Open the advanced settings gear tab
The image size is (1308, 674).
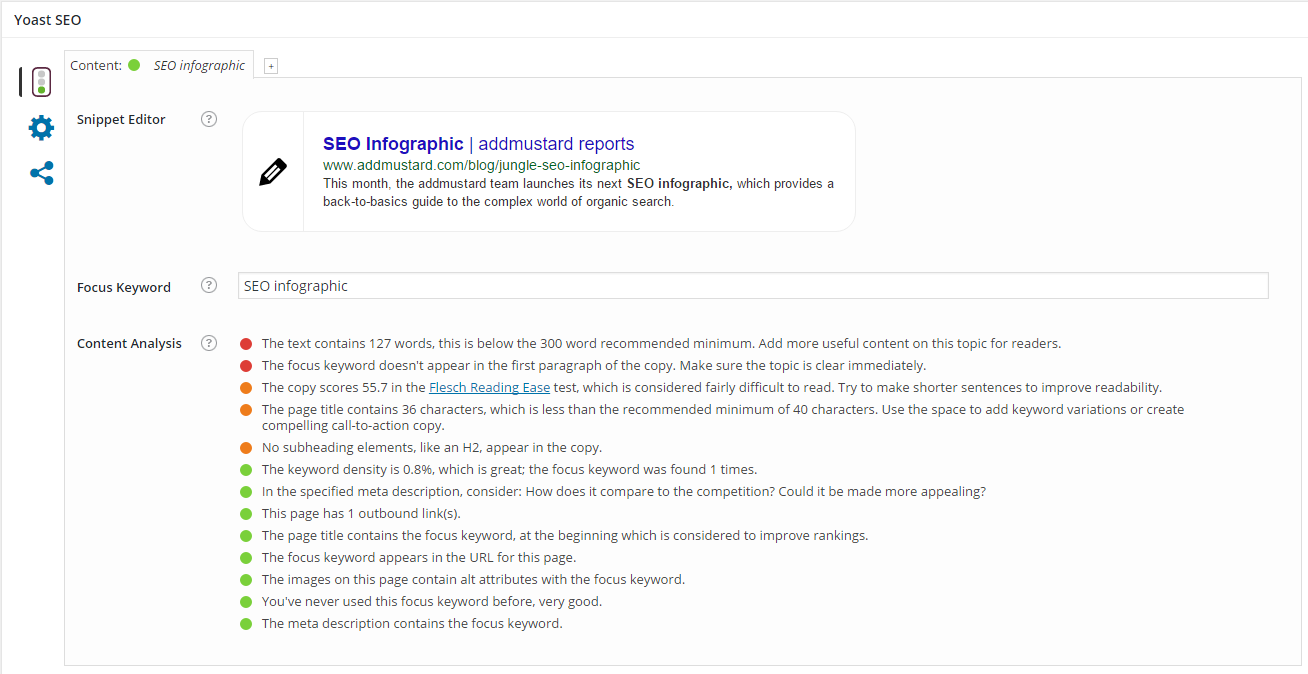click(x=41, y=127)
